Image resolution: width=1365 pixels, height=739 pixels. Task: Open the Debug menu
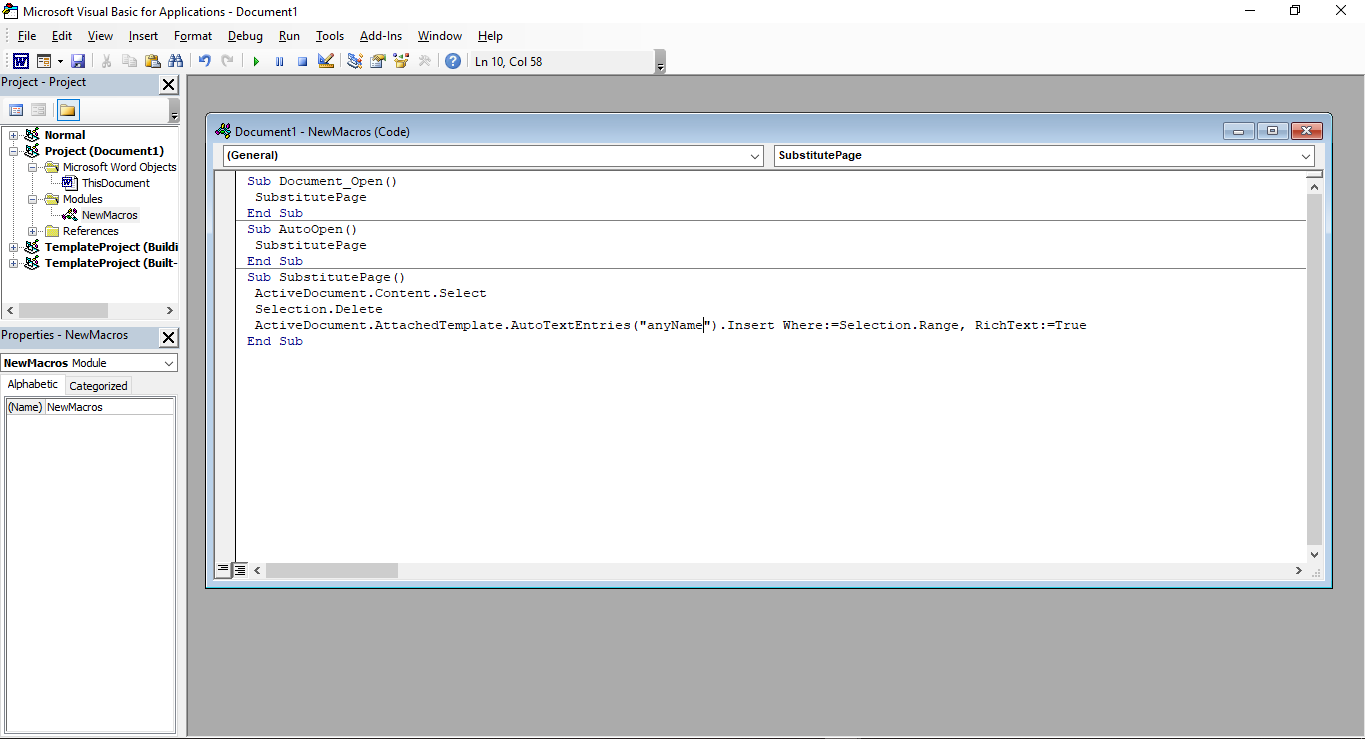245,36
